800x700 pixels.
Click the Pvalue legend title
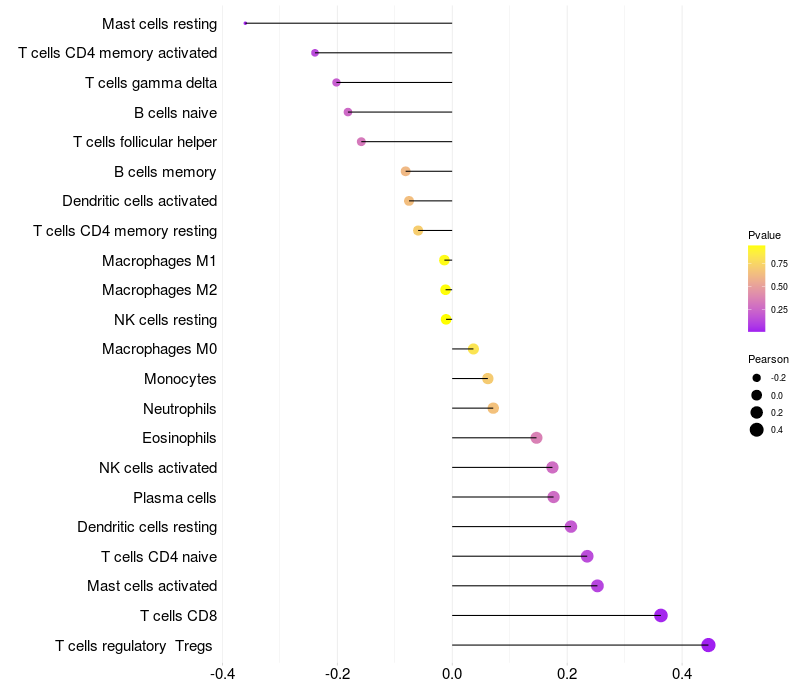pos(764,235)
